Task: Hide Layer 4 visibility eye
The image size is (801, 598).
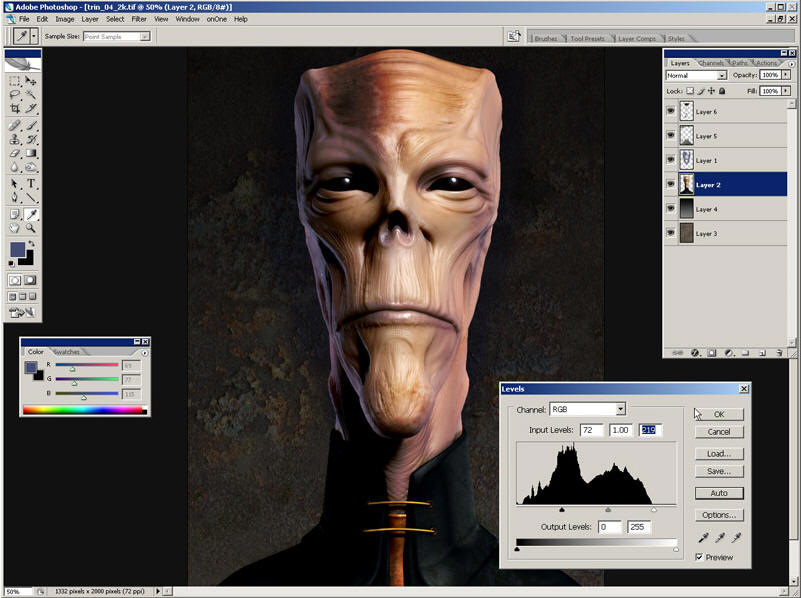Action: coord(671,208)
